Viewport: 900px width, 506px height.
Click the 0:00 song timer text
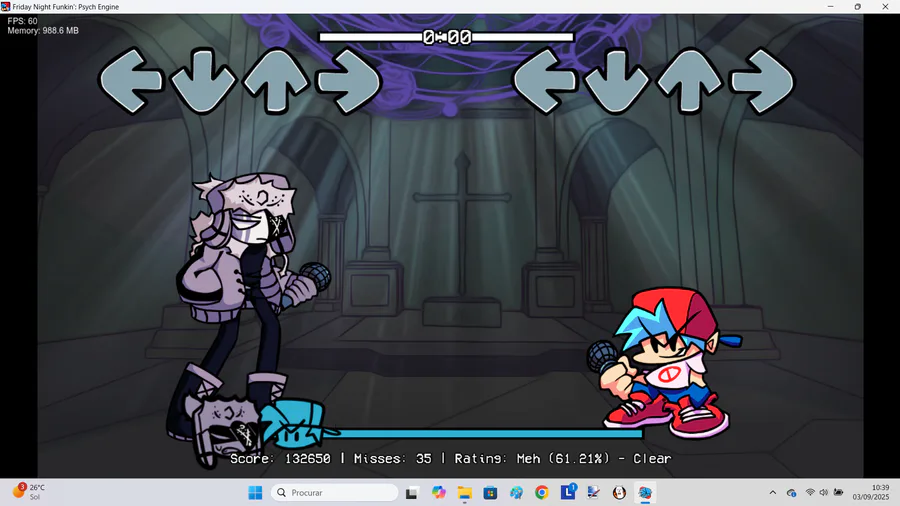(447, 37)
